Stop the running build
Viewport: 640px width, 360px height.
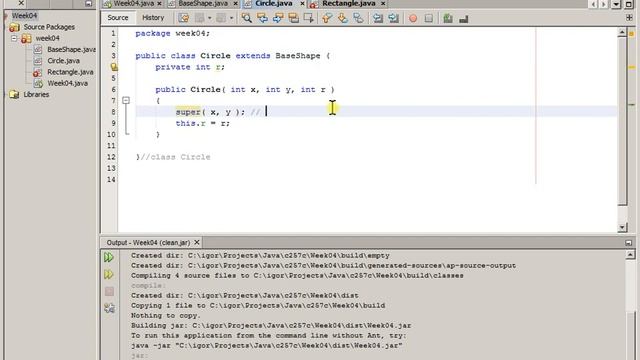click(x=109, y=291)
